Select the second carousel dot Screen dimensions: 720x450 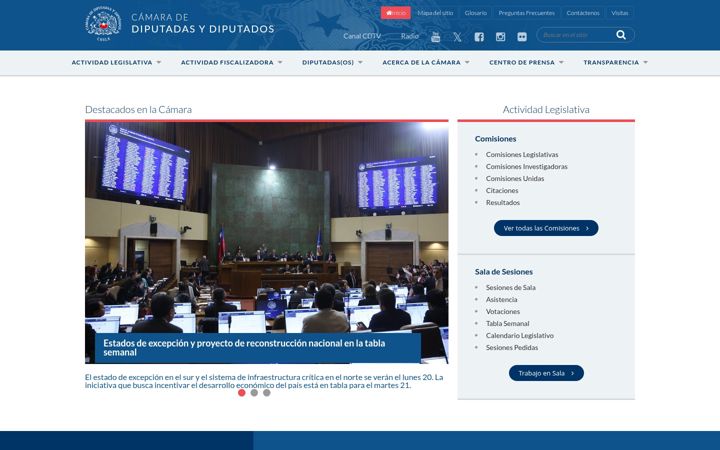[x=254, y=393]
